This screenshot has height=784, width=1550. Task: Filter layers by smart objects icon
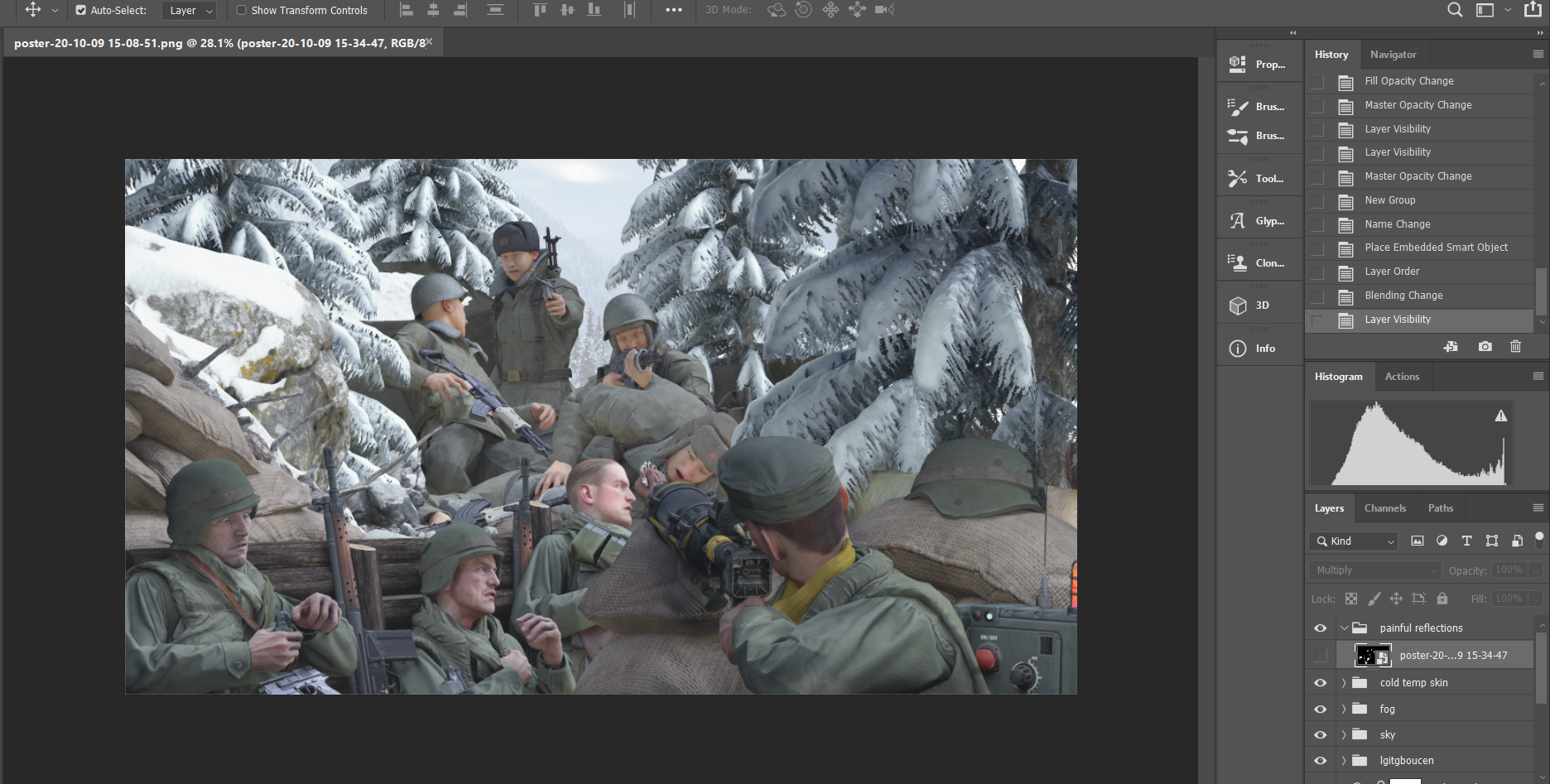pyautogui.click(x=1517, y=541)
